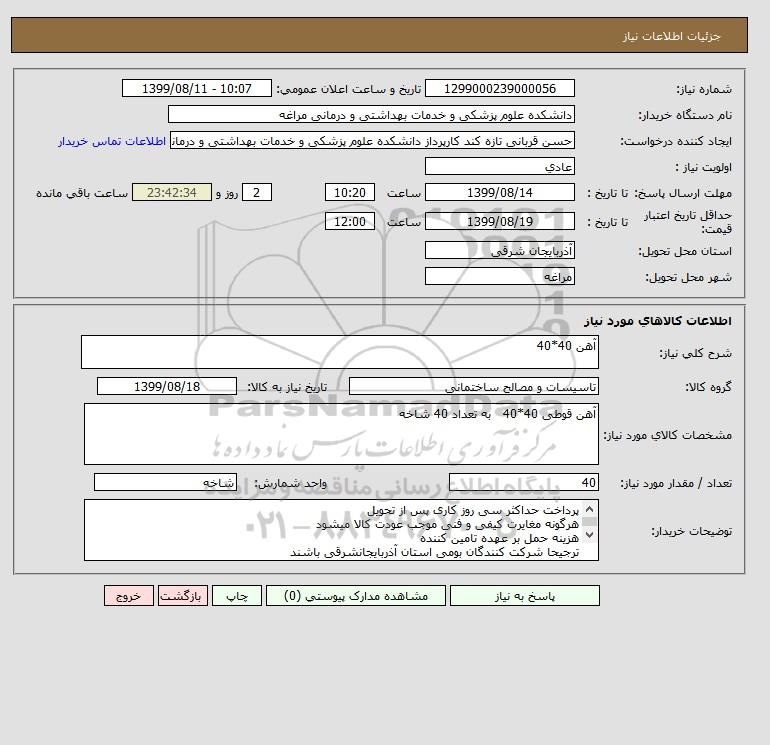Click the چاپ print button

237,596
